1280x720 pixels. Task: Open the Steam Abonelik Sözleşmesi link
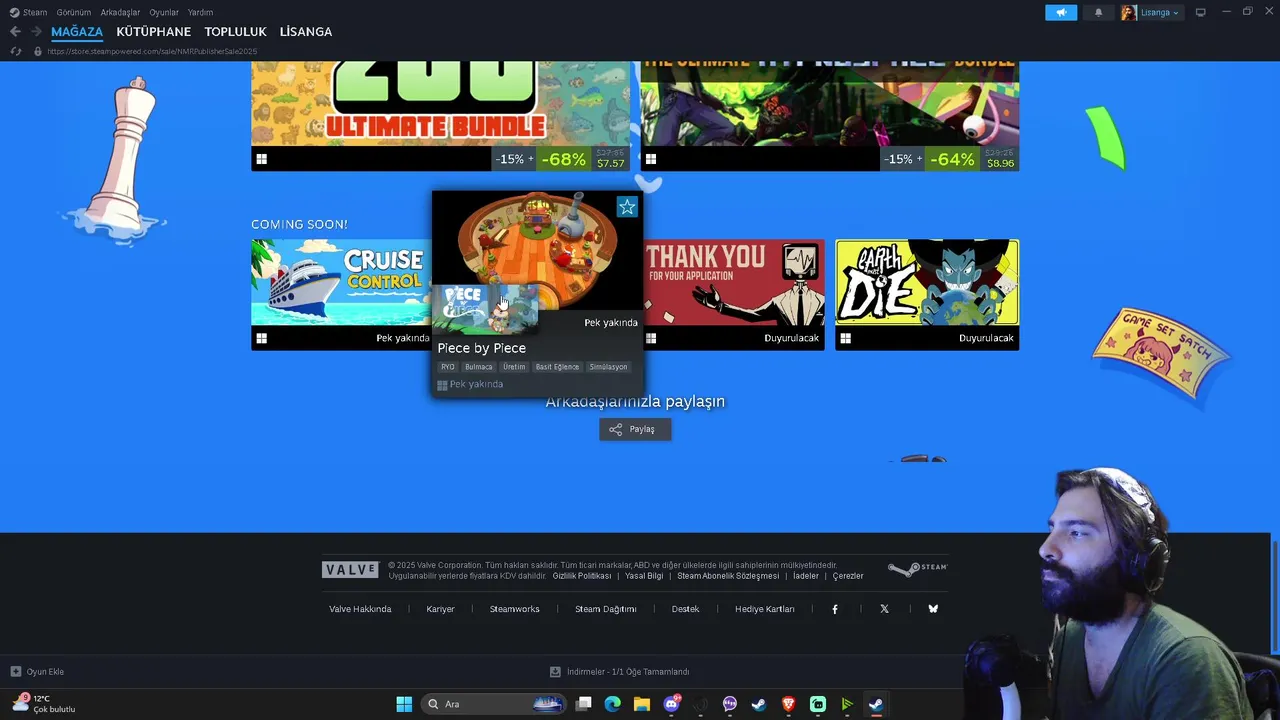click(x=728, y=576)
